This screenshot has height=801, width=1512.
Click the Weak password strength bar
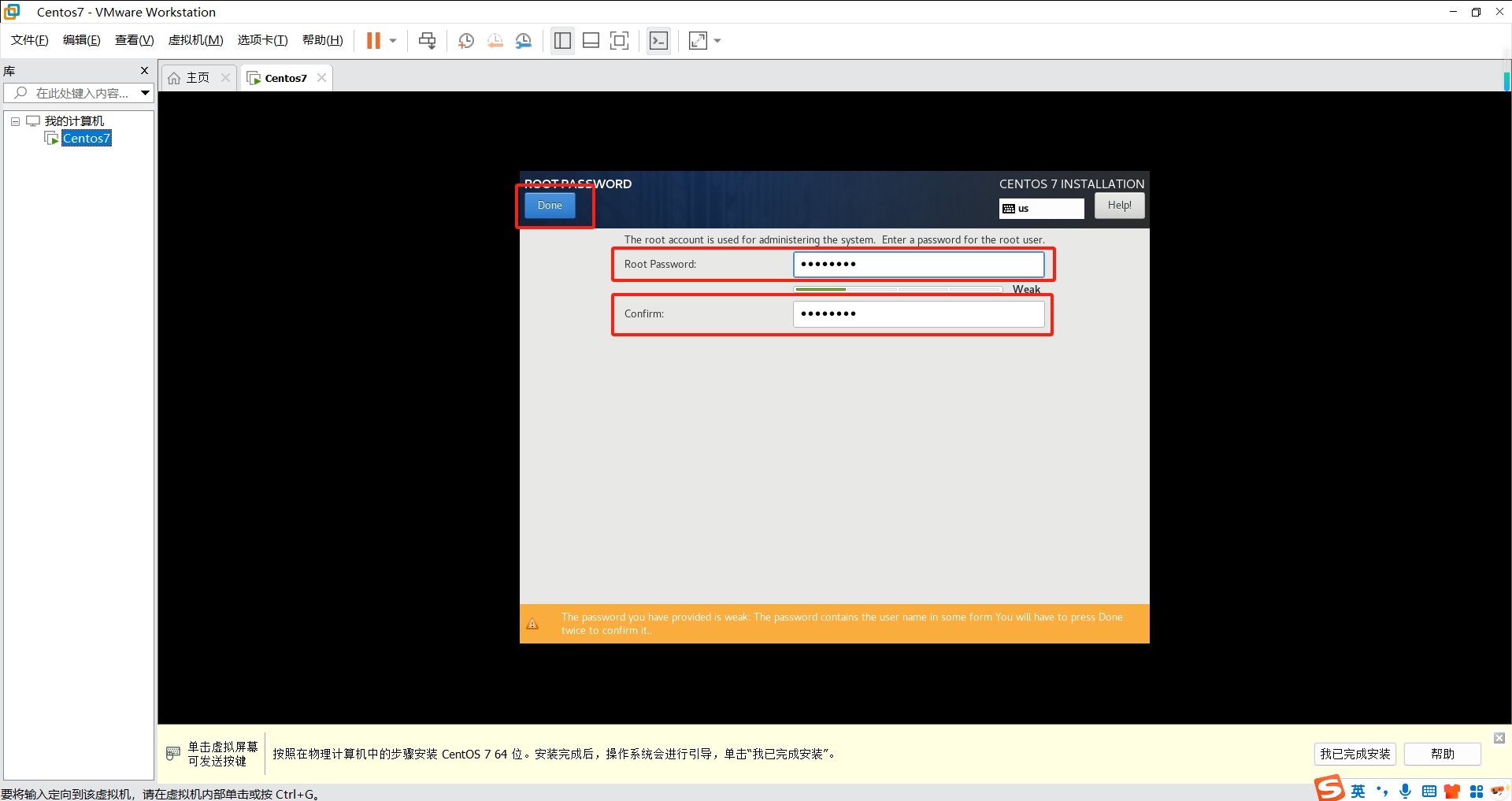coord(898,289)
